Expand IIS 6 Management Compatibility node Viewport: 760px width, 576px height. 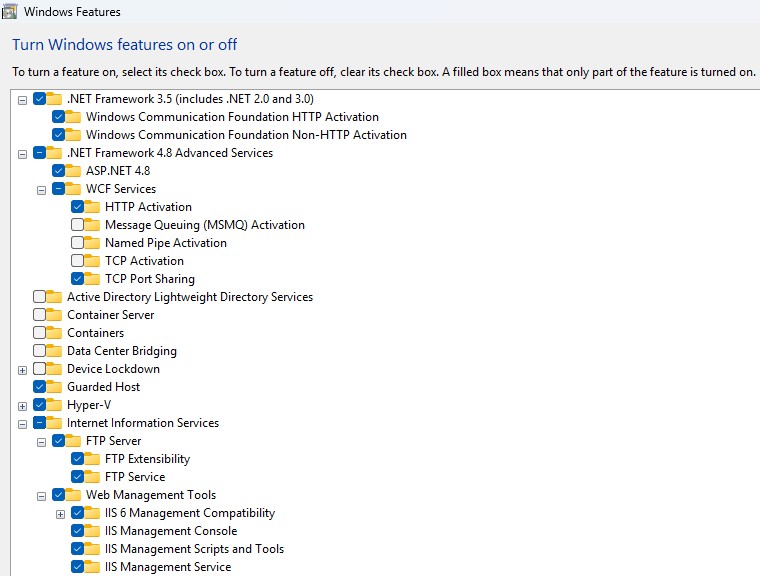pyautogui.click(x=60, y=514)
